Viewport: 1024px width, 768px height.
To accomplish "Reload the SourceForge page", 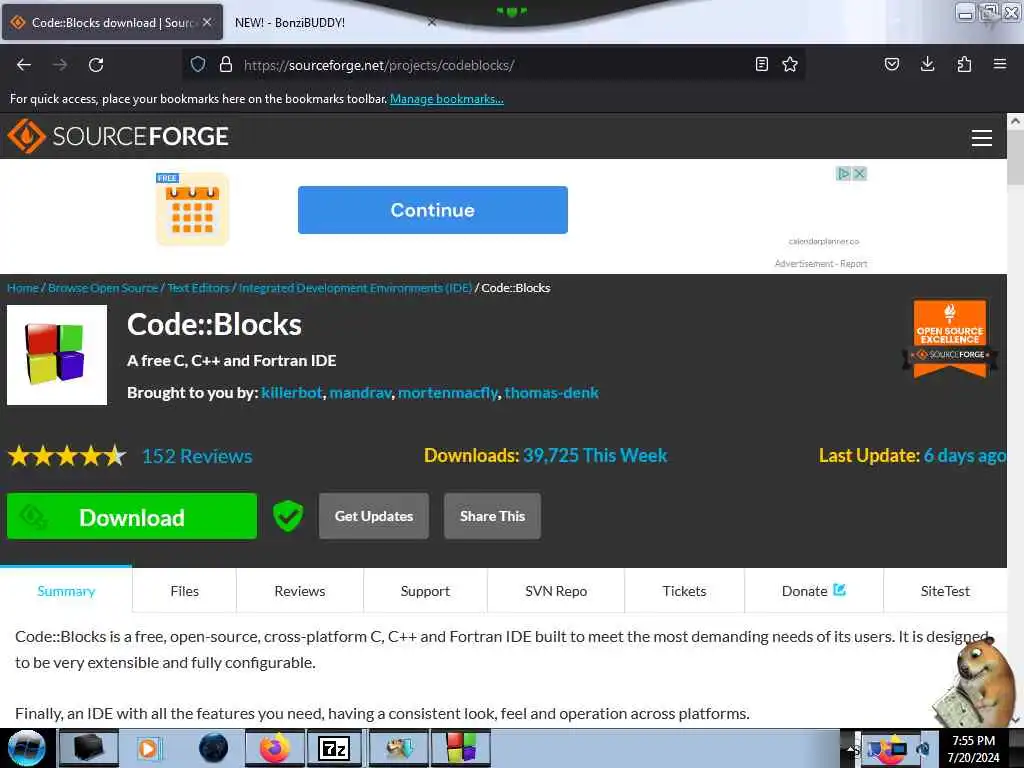I will (96, 65).
